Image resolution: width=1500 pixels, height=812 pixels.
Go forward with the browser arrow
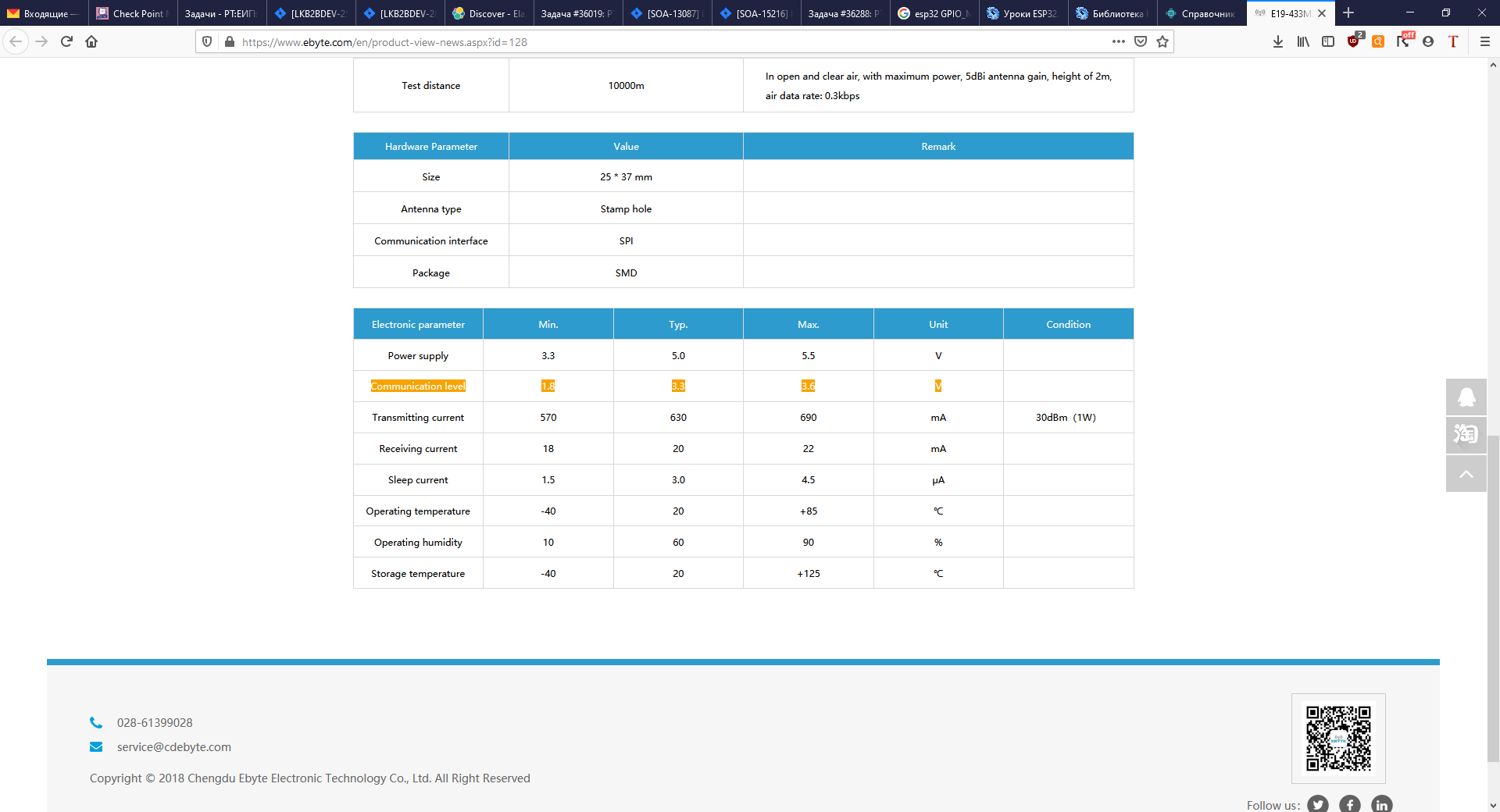pos(41,41)
